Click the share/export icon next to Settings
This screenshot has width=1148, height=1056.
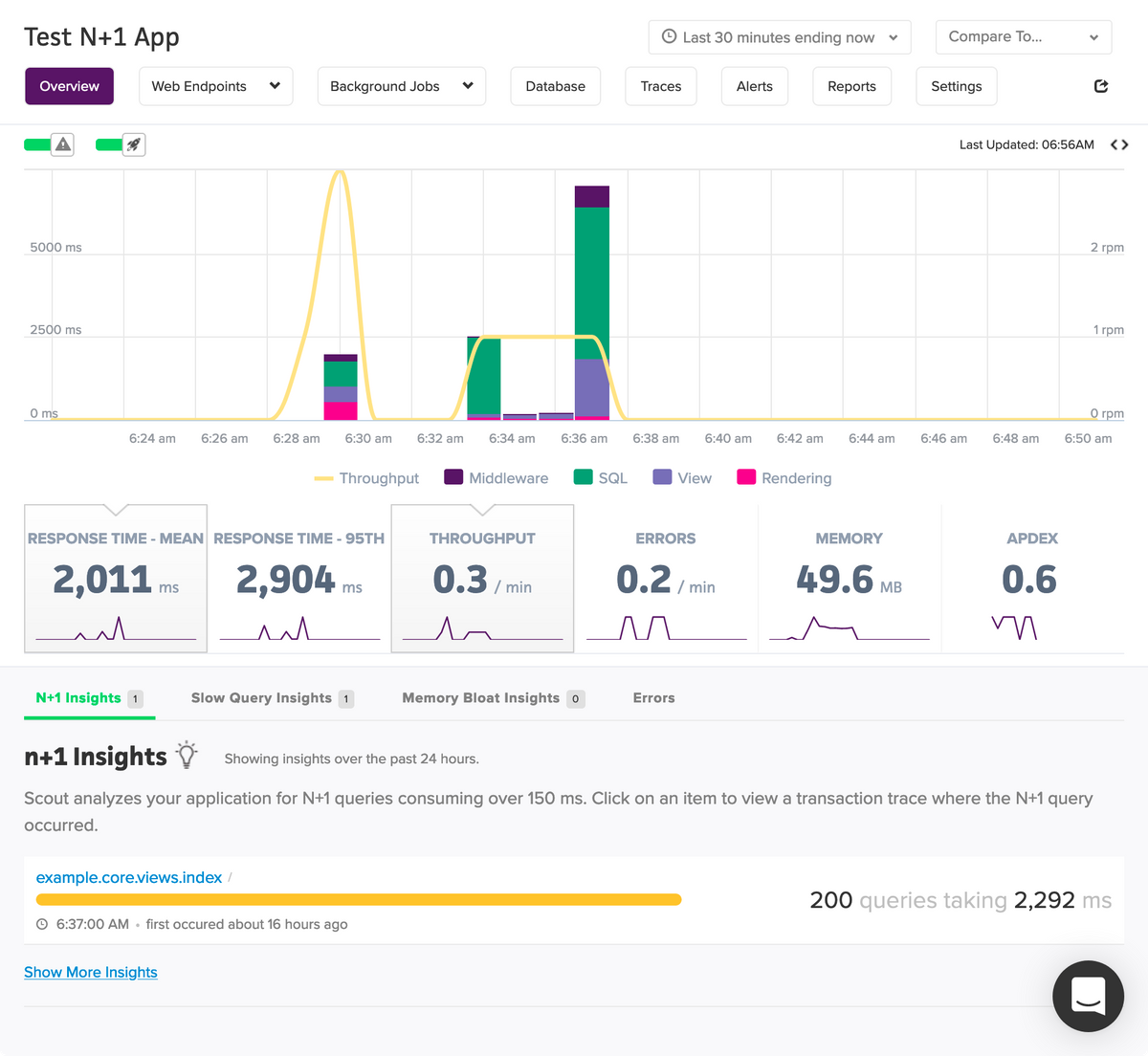click(1101, 86)
